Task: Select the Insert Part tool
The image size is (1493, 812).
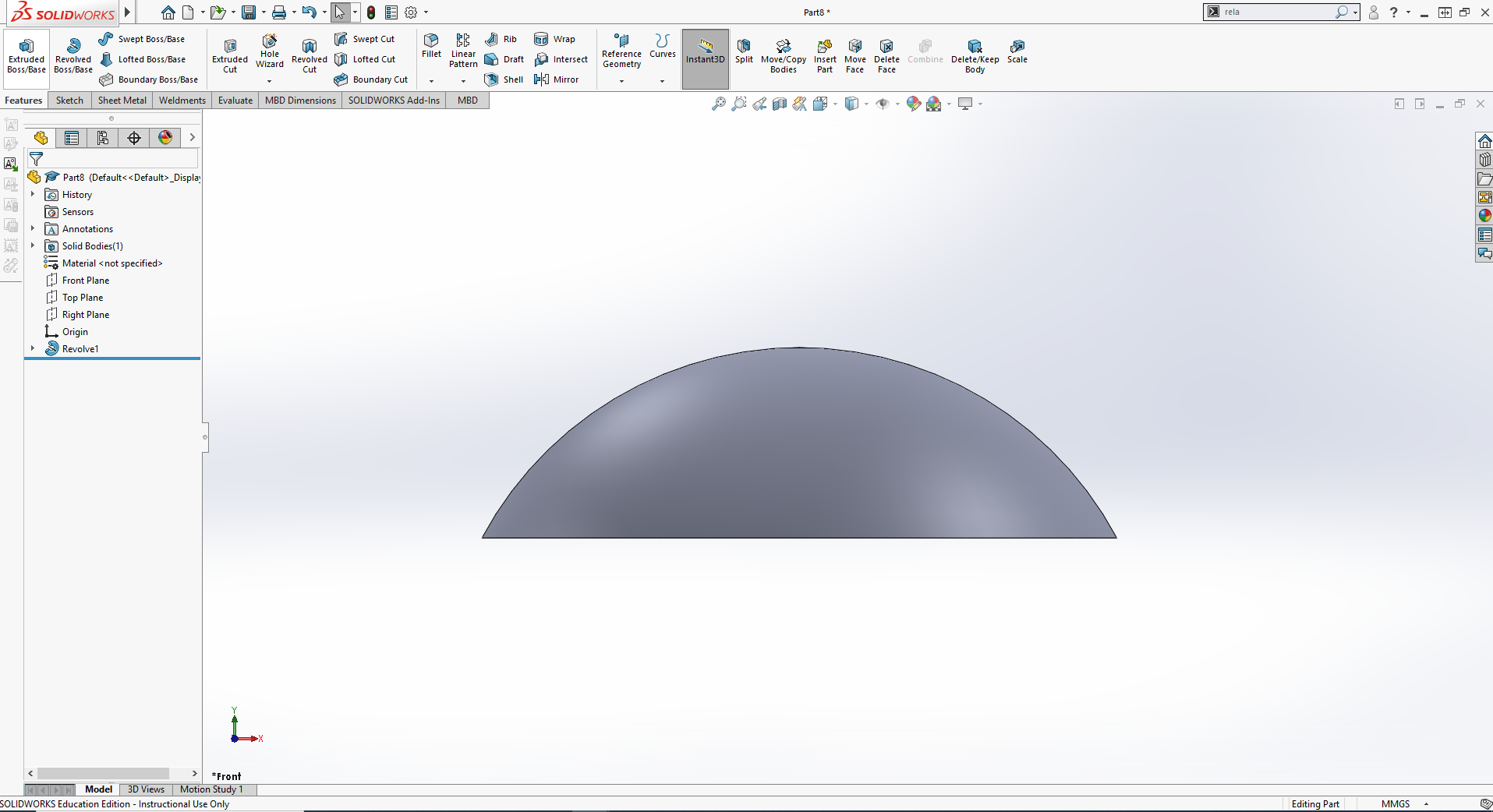Action: [x=825, y=56]
